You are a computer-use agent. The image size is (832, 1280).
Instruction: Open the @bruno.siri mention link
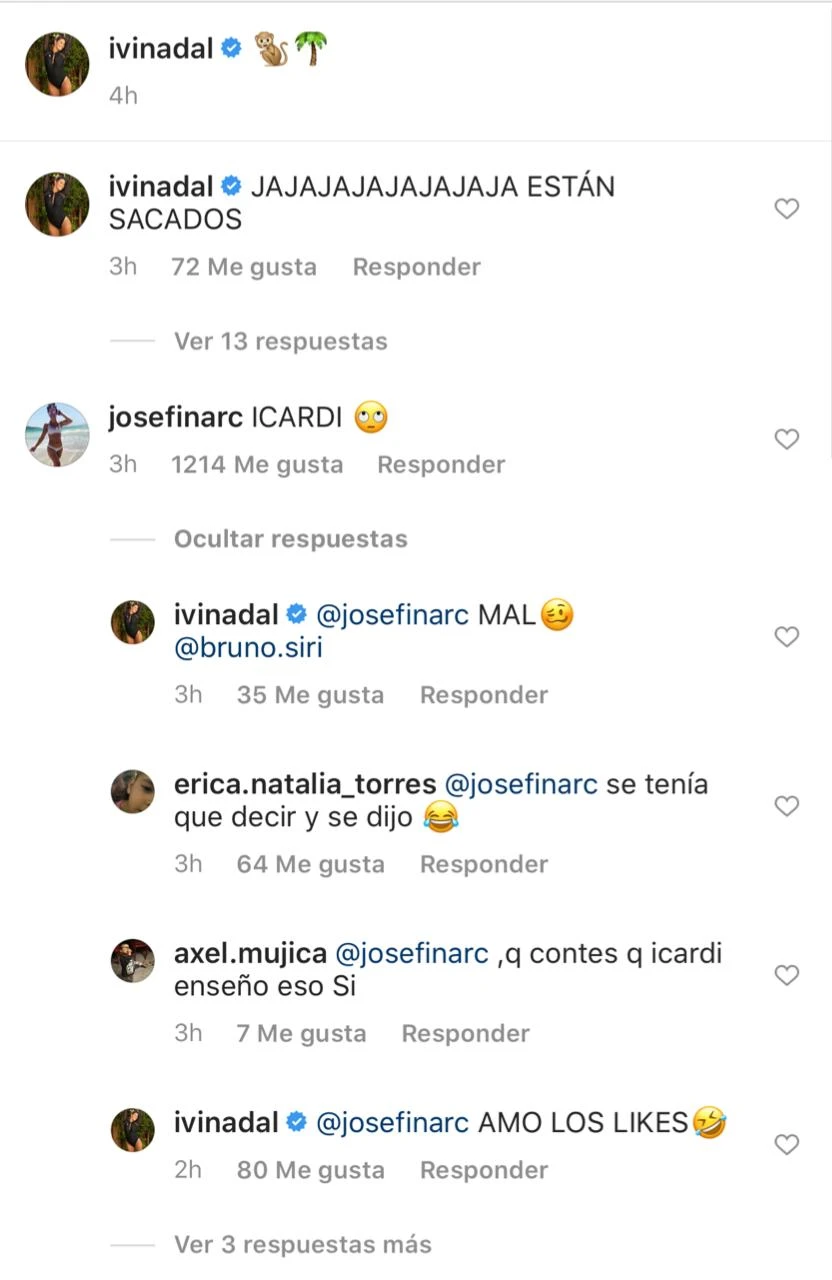pos(248,648)
